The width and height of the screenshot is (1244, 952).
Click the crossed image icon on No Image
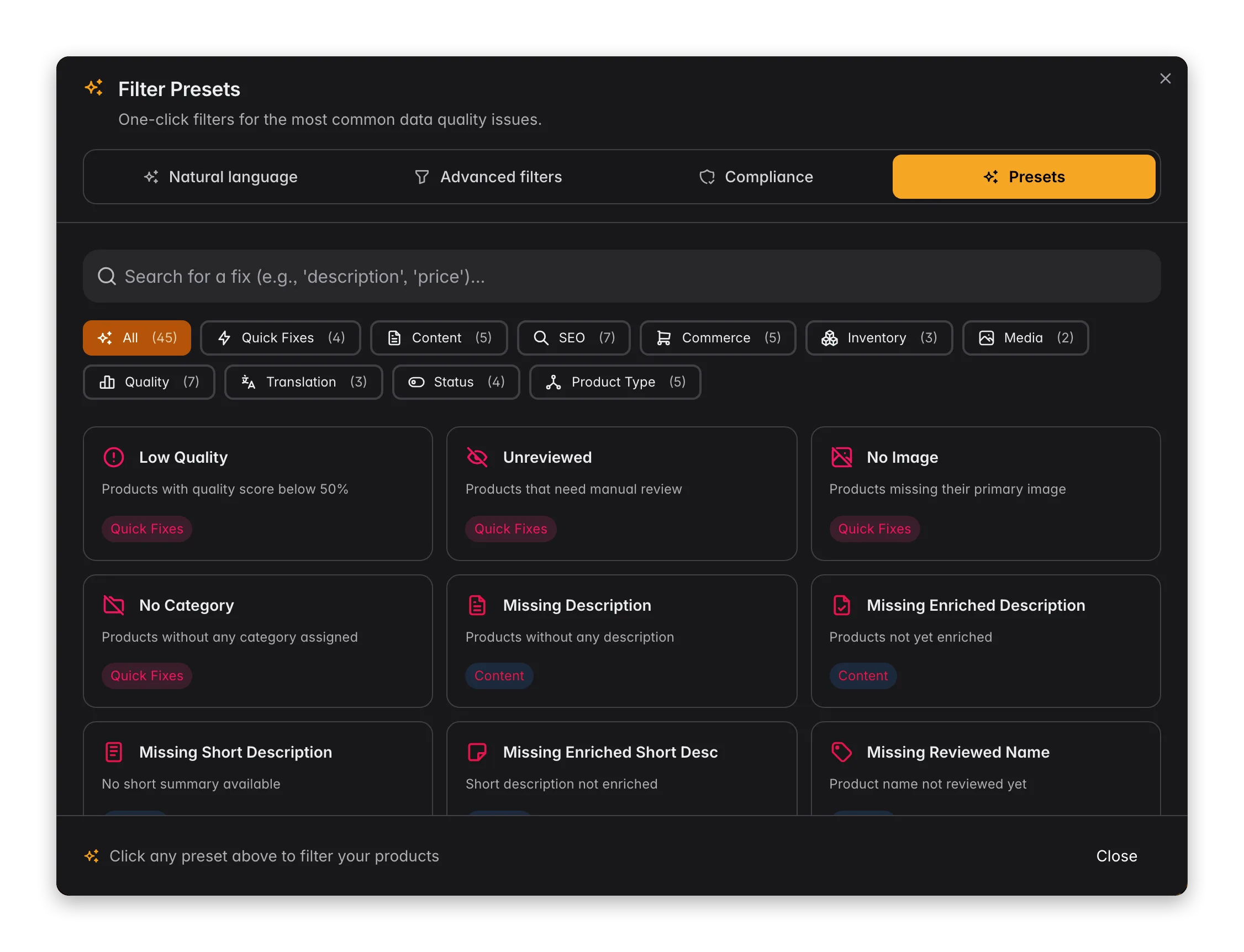click(x=841, y=457)
